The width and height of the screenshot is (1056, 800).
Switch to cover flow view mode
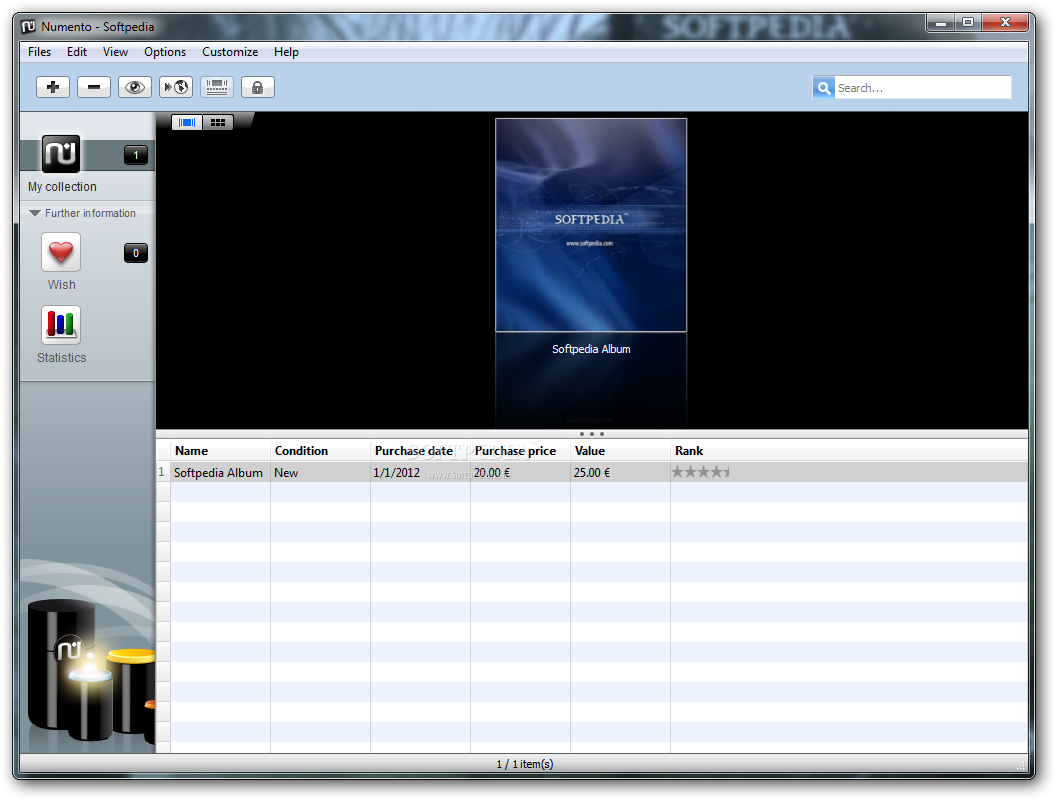pos(187,123)
